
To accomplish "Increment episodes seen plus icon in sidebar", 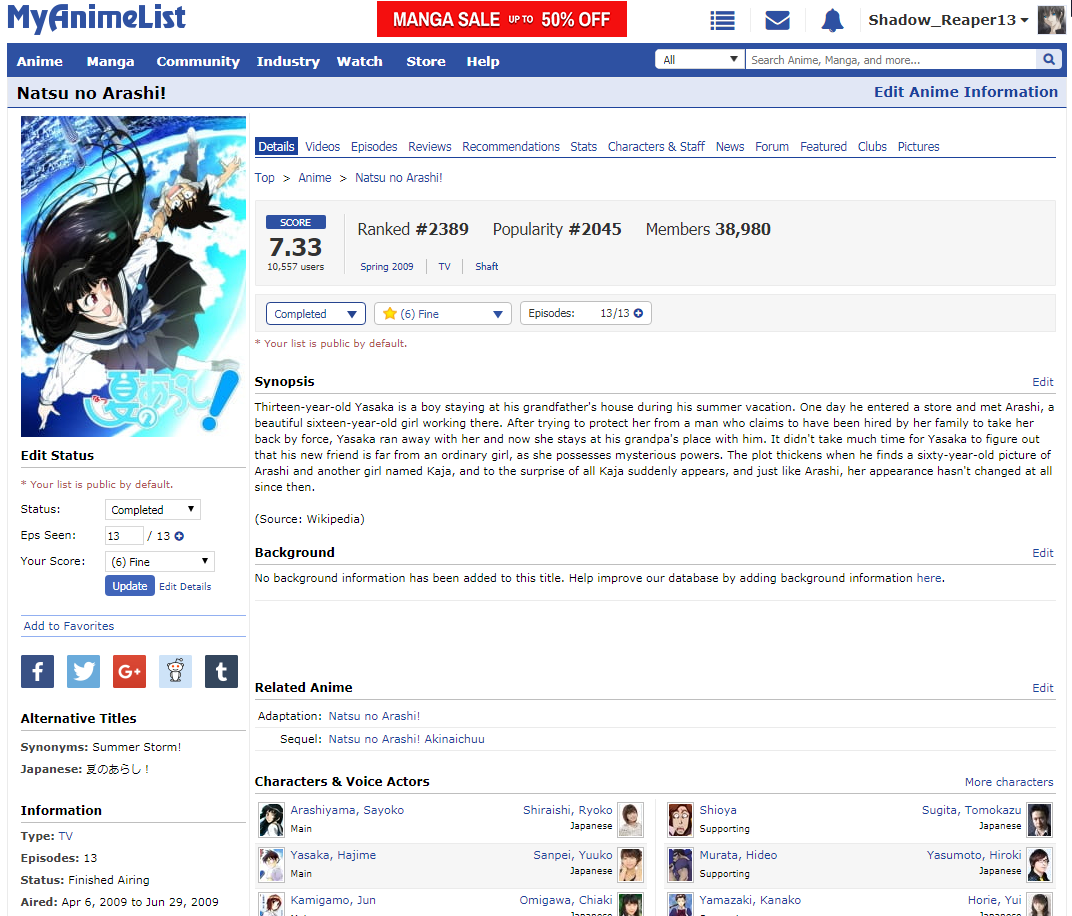I will click(180, 536).
